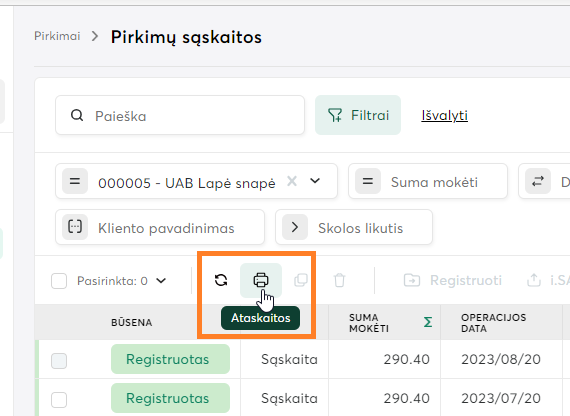This screenshot has height=416, width=570.
Task: Click Sąskaita cell in the 2023/07/20 row
Action: point(289,399)
